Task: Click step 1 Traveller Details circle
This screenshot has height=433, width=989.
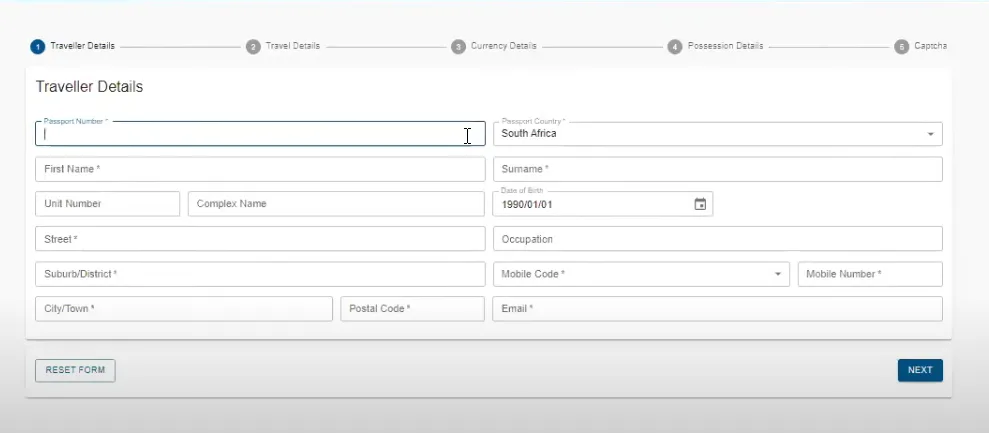Action: pos(37,47)
